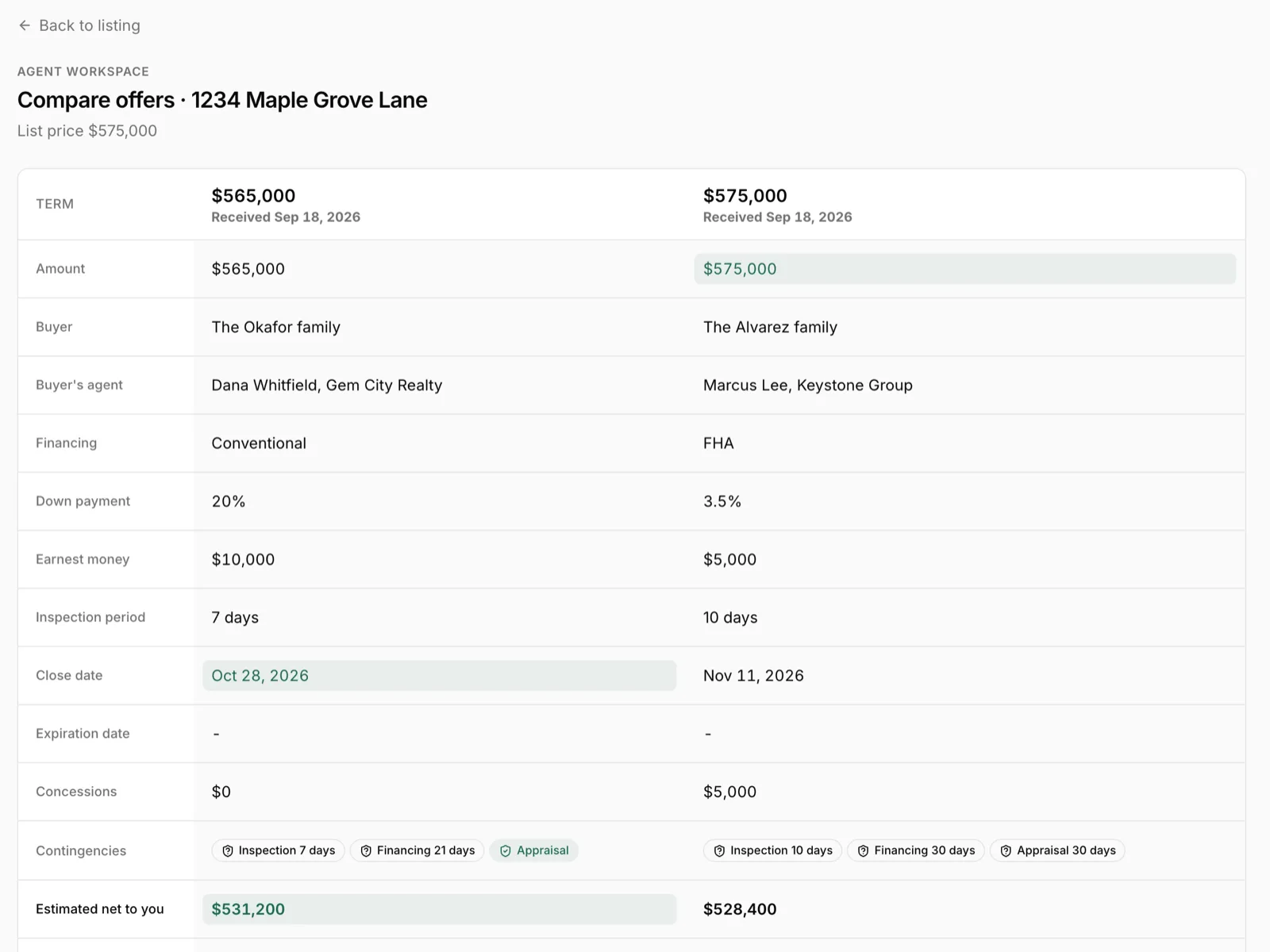Select the Financing 21 days contingency chip
Viewport: 1270px width, 952px height.
coord(417,850)
